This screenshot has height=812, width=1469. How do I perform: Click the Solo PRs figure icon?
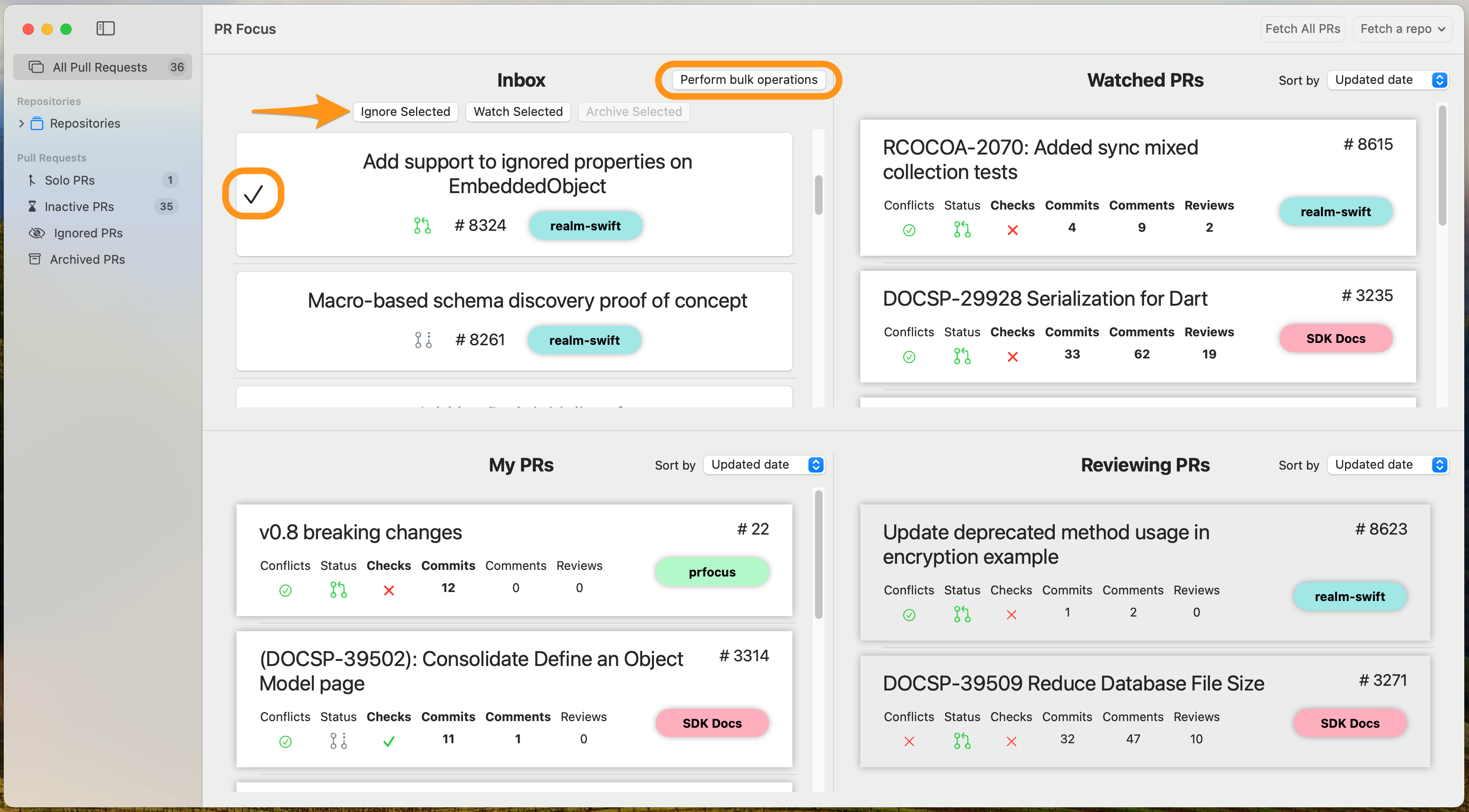pos(32,180)
